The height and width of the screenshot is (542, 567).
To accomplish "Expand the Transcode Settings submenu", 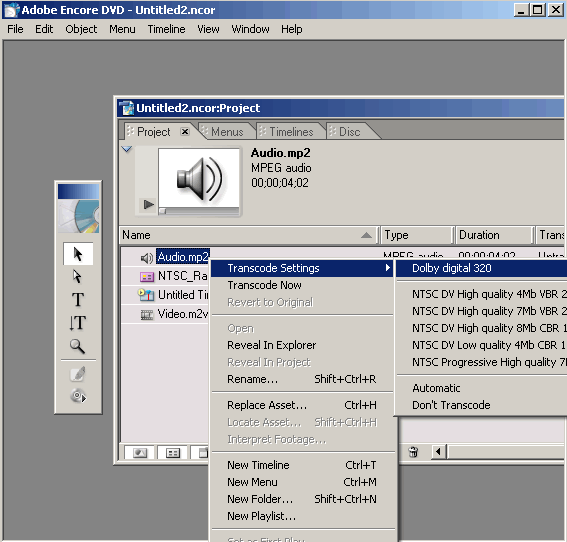I will [x=302, y=268].
